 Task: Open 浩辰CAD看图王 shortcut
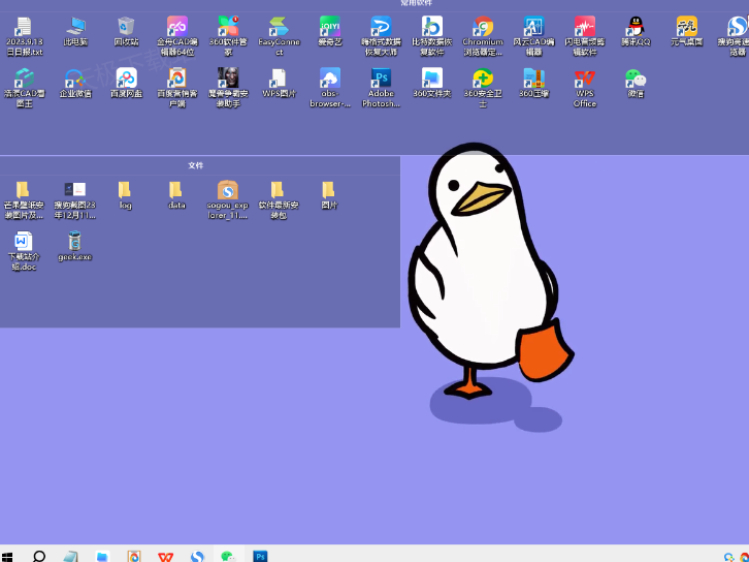pyautogui.click(x=24, y=88)
